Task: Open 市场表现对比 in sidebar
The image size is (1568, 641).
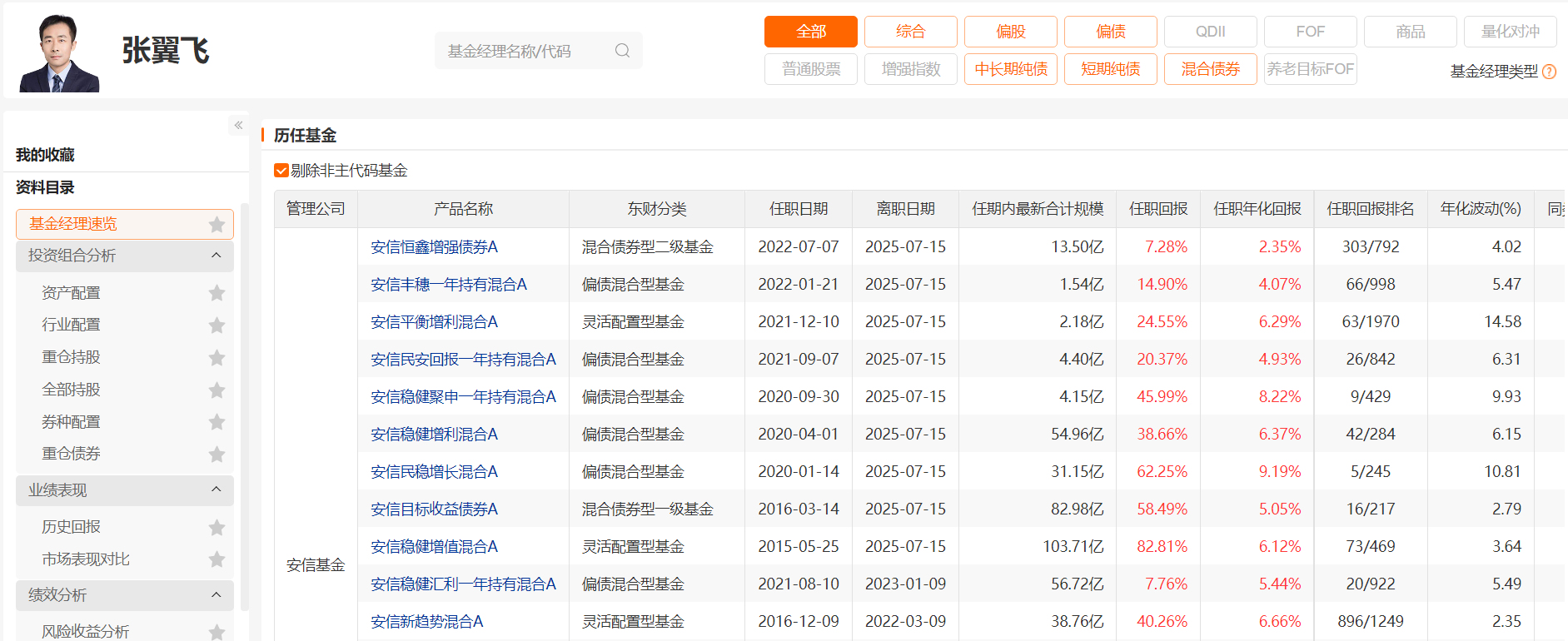Action: point(86,559)
